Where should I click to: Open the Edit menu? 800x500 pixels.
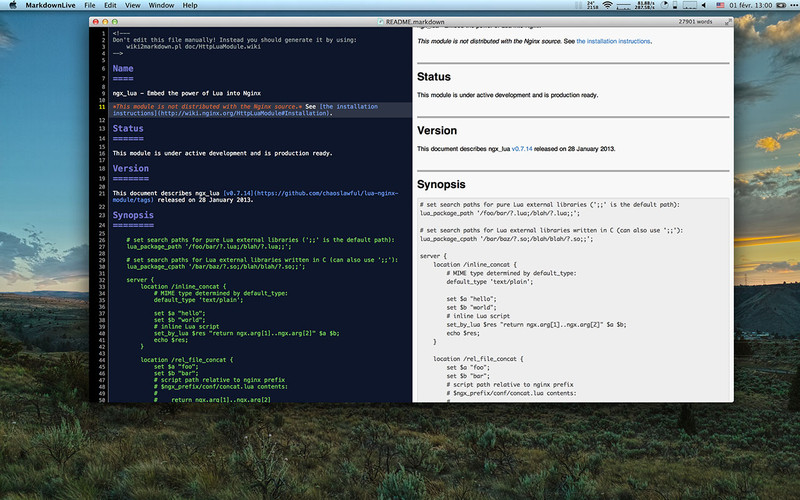point(110,5)
